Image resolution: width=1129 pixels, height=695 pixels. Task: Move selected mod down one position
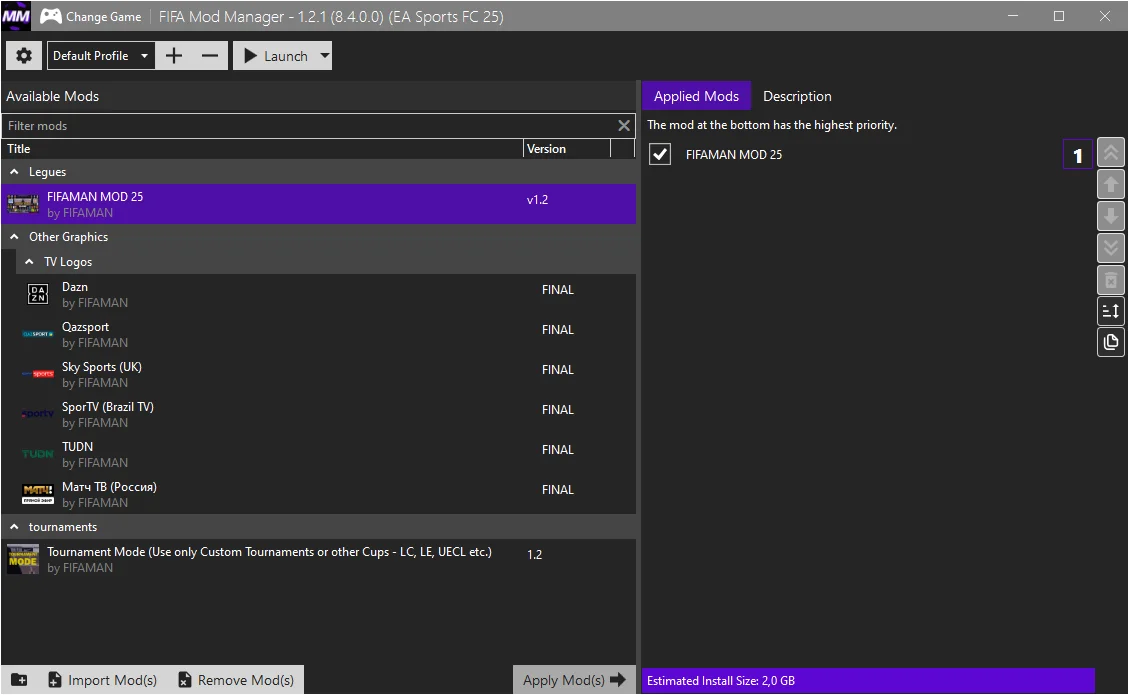click(1110, 216)
